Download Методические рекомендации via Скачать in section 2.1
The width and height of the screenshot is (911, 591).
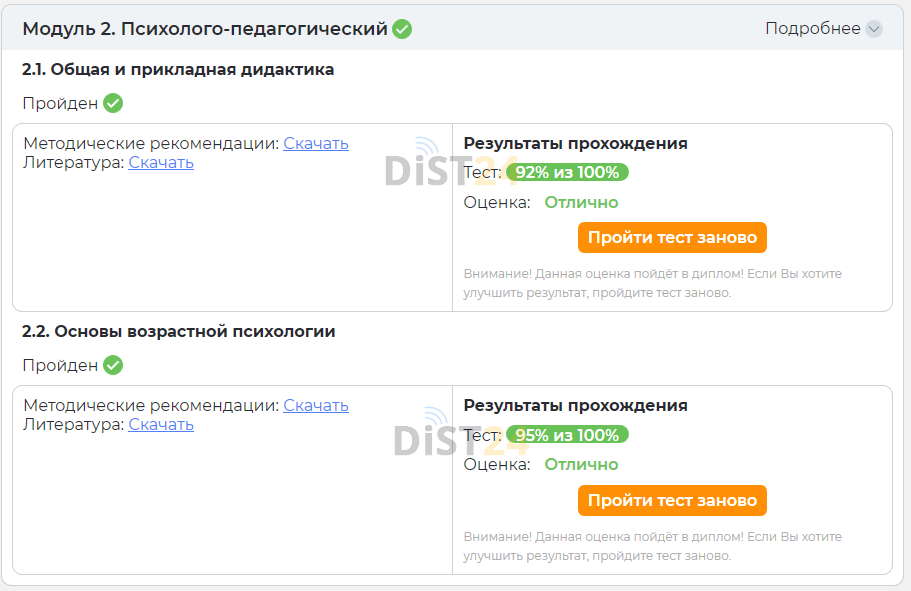tap(316, 143)
